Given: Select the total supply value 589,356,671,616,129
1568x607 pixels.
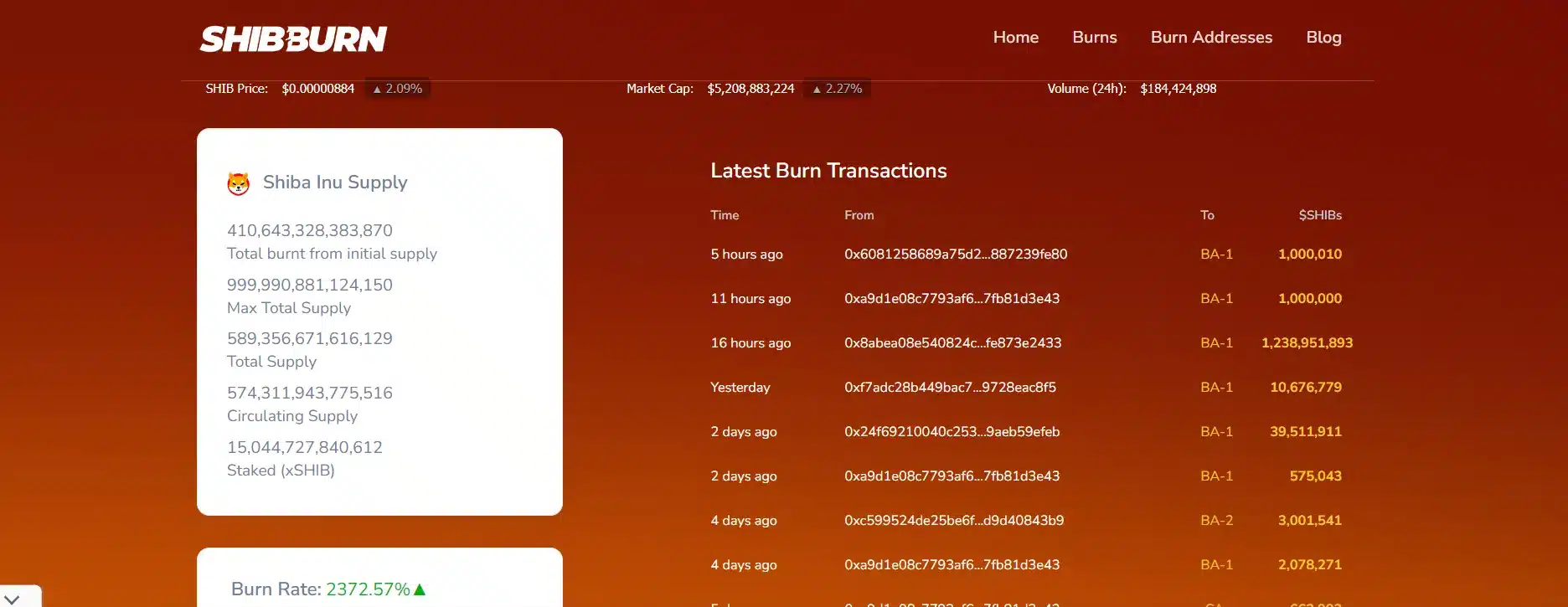Looking at the screenshot, I should (310, 338).
